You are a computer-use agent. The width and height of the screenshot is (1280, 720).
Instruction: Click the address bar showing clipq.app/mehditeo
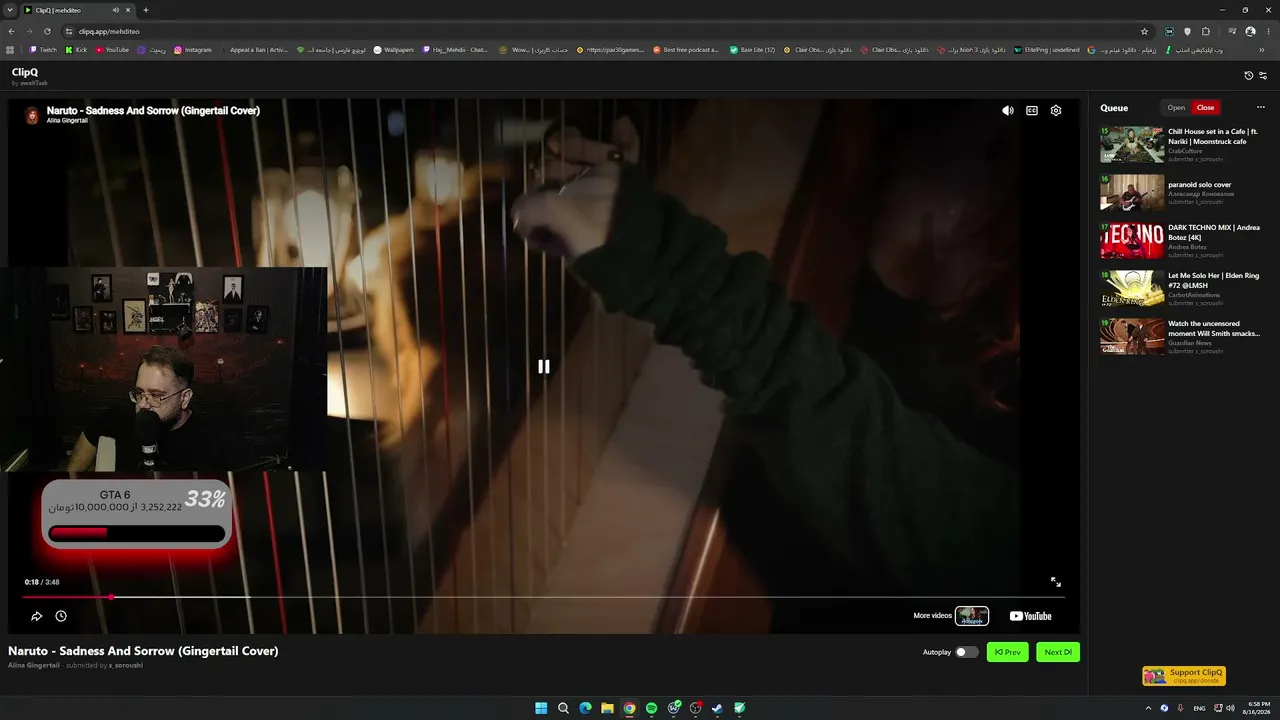600,31
